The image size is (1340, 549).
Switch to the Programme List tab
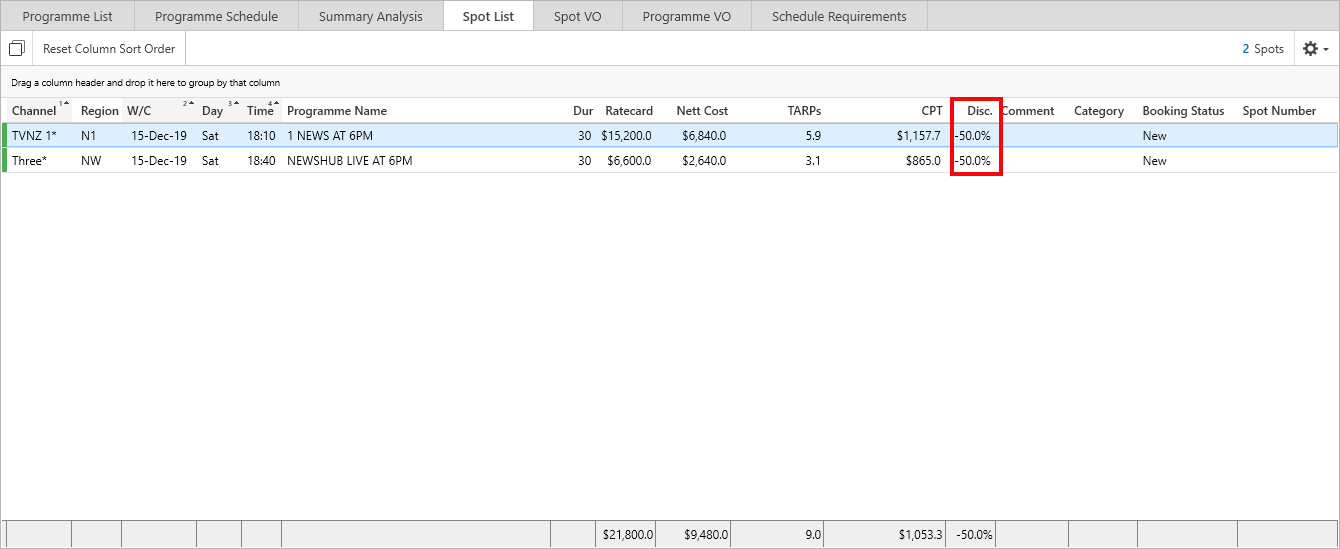(68, 16)
